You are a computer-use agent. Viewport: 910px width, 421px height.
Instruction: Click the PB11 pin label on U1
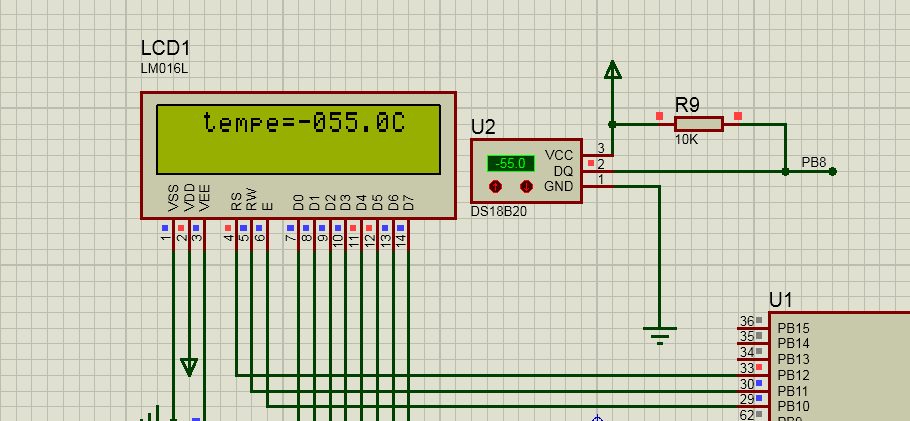[x=793, y=391]
